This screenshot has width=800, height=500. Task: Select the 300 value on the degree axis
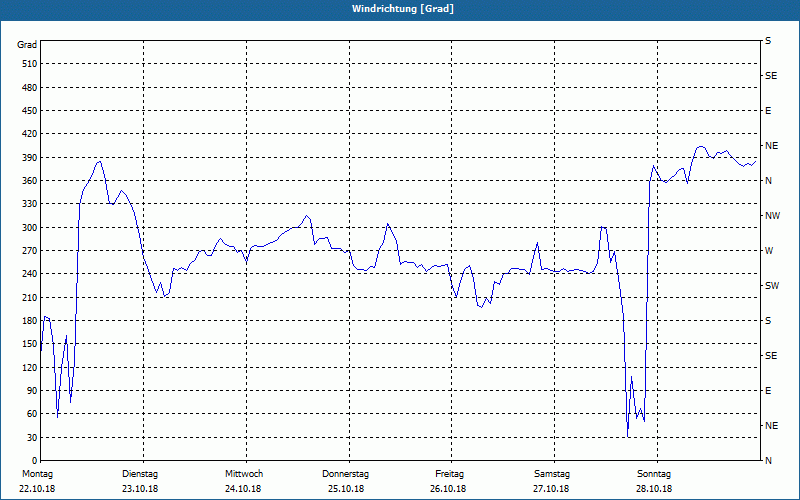click(x=29, y=227)
